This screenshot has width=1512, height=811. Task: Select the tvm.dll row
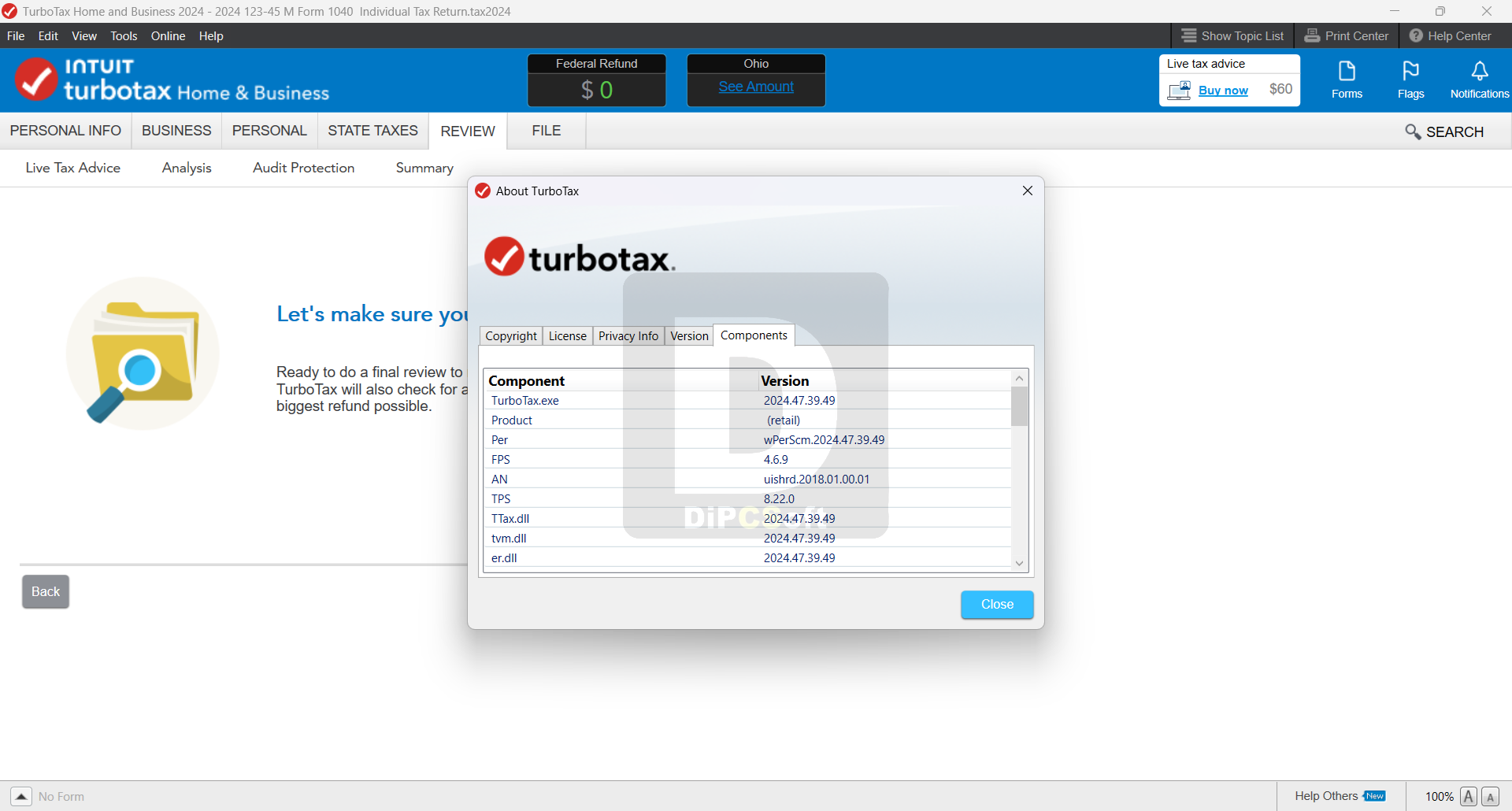pos(748,538)
